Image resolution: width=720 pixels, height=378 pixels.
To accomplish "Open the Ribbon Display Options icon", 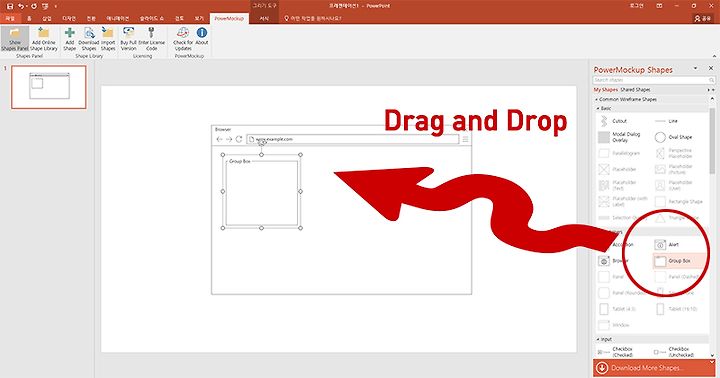I will (x=659, y=6).
